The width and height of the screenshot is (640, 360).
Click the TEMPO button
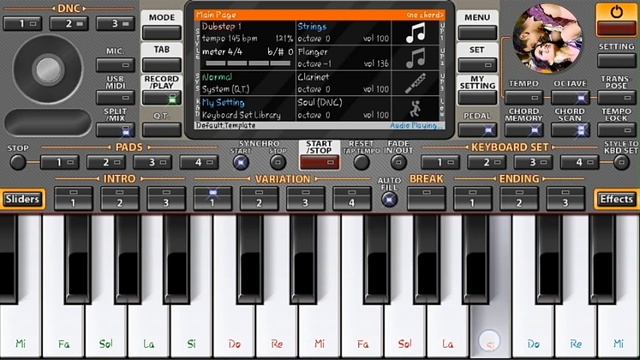tap(524, 98)
